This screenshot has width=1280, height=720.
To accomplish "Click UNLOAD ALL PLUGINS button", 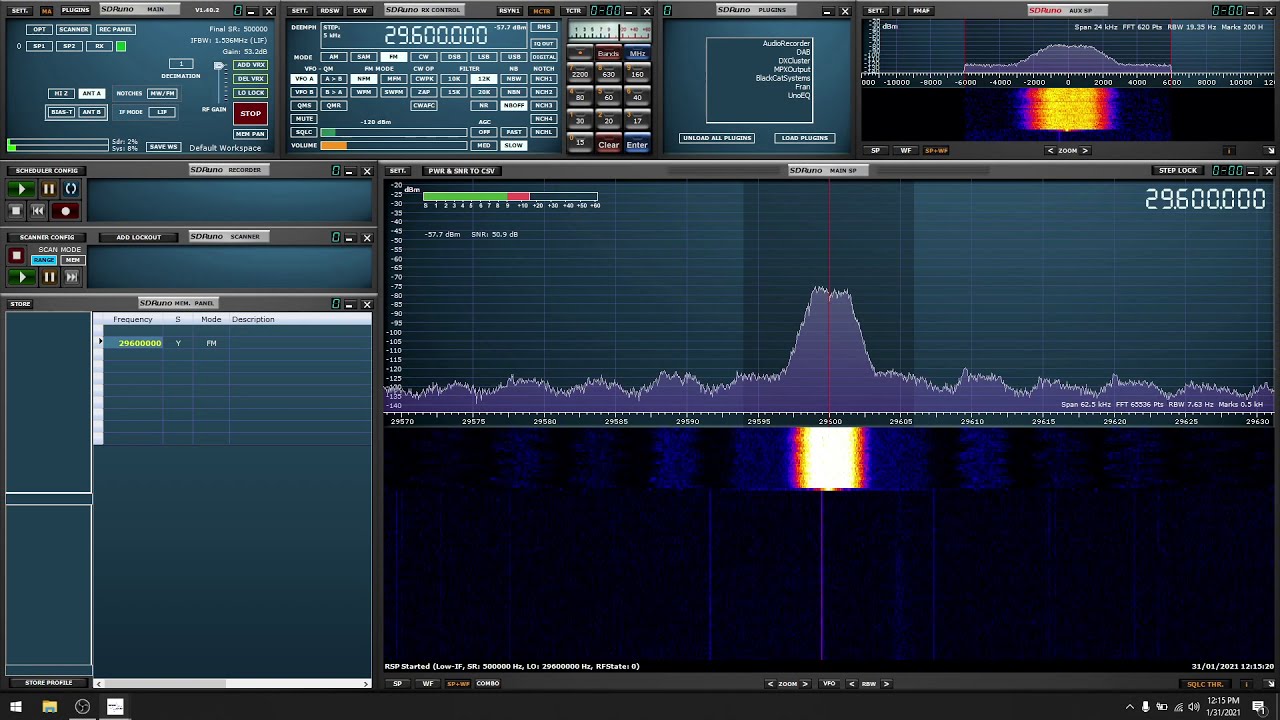I will pos(717,138).
